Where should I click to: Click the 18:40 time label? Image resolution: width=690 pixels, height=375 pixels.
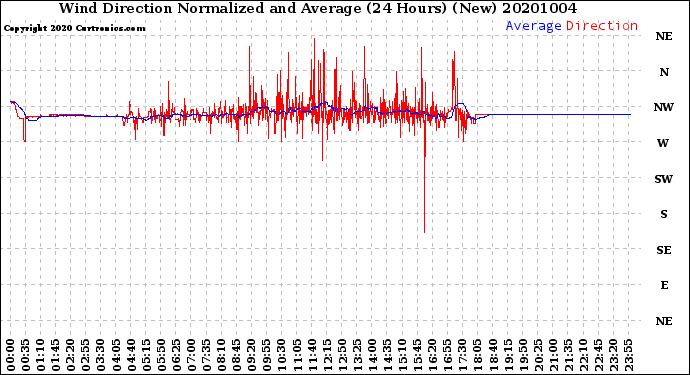pyautogui.click(x=493, y=355)
